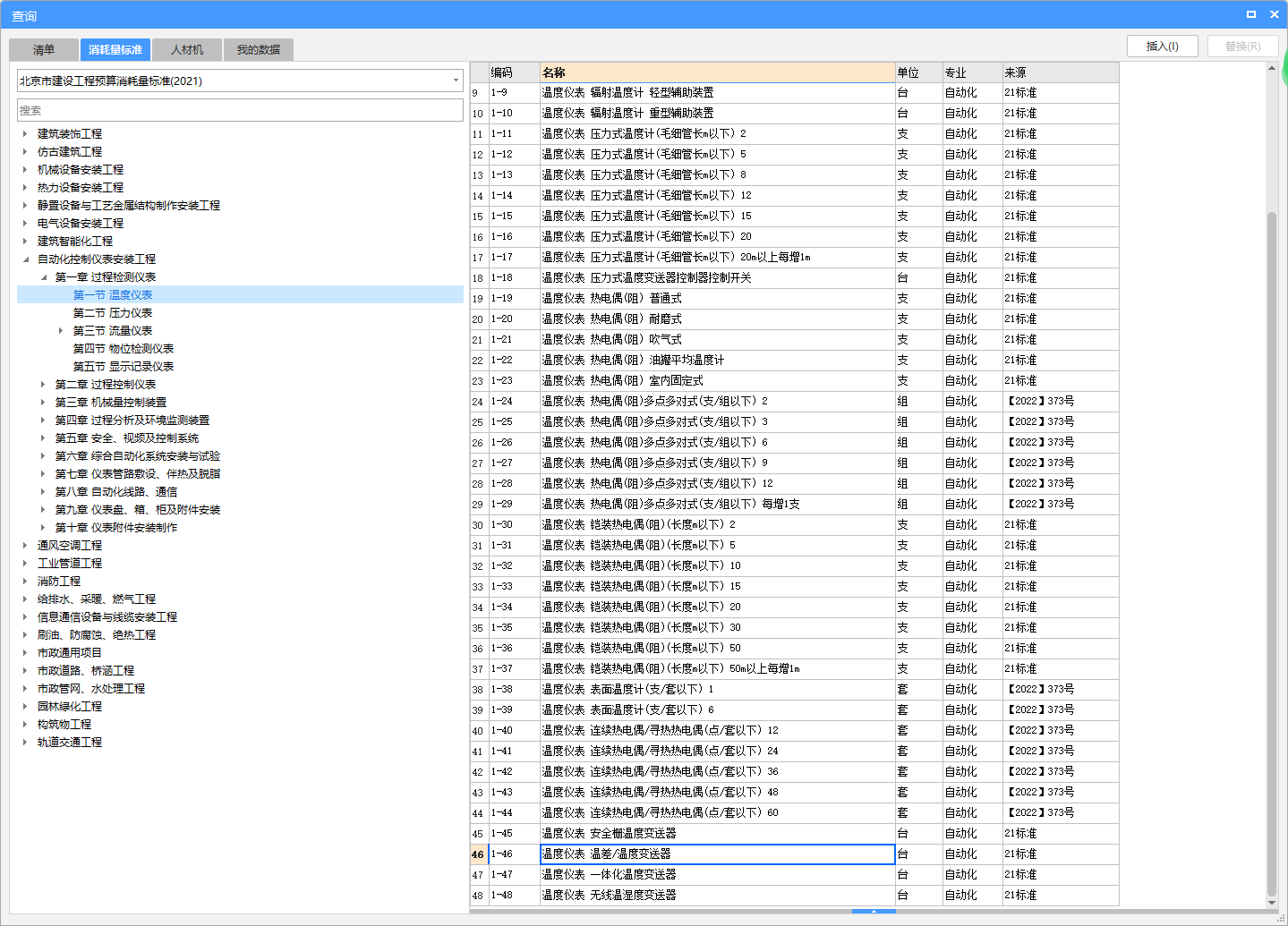This screenshot has width=1288, height=926.
Task: Close the 查询 window
Action: pyautogui.click(x=1275, y=14)
